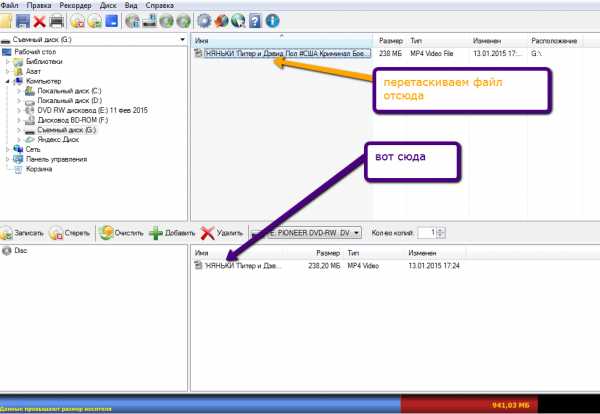Click the Очистить button
The image size is (600, 414).
[x=121, y=233]
